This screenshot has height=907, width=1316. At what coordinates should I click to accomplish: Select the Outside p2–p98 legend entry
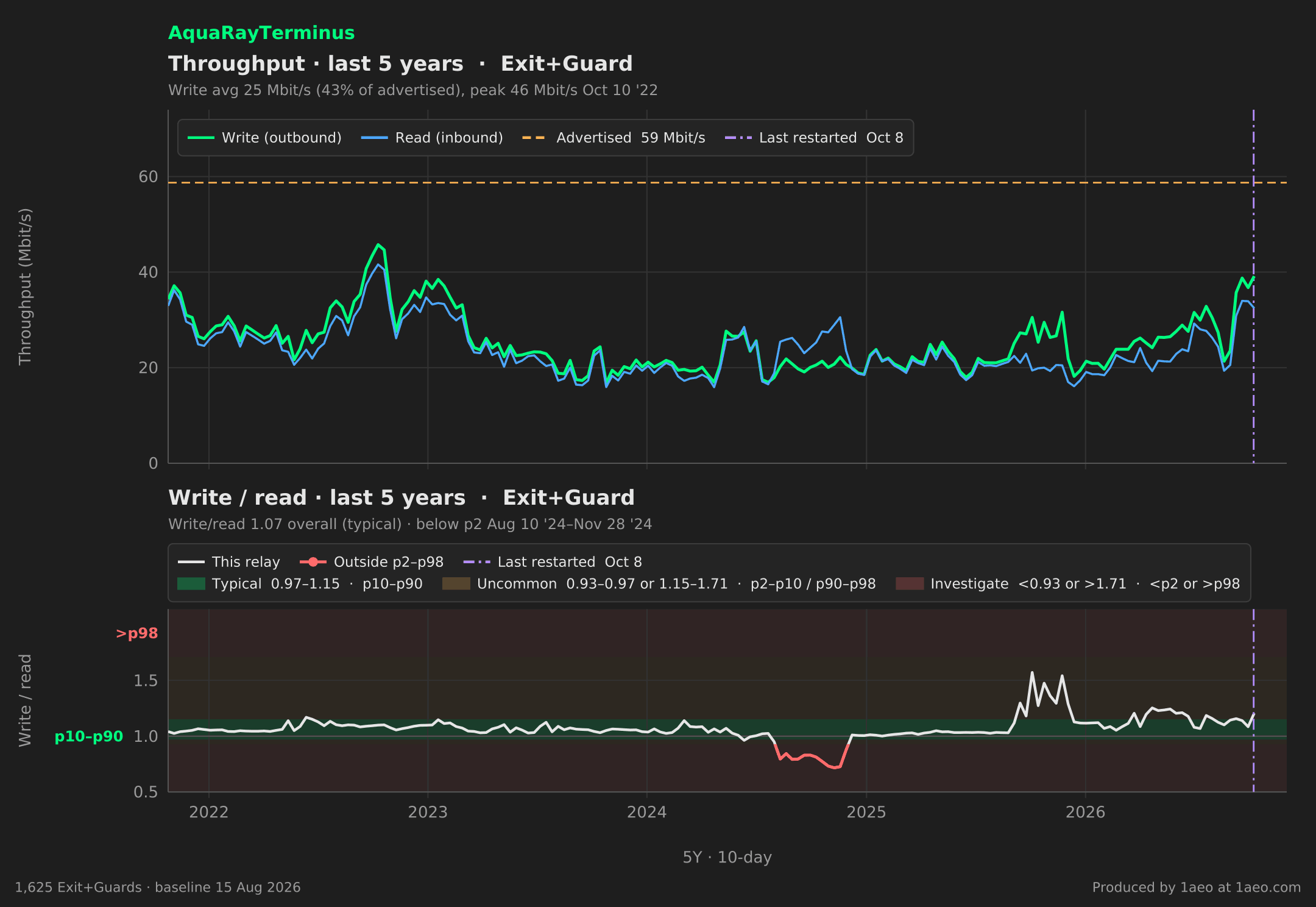372,562
